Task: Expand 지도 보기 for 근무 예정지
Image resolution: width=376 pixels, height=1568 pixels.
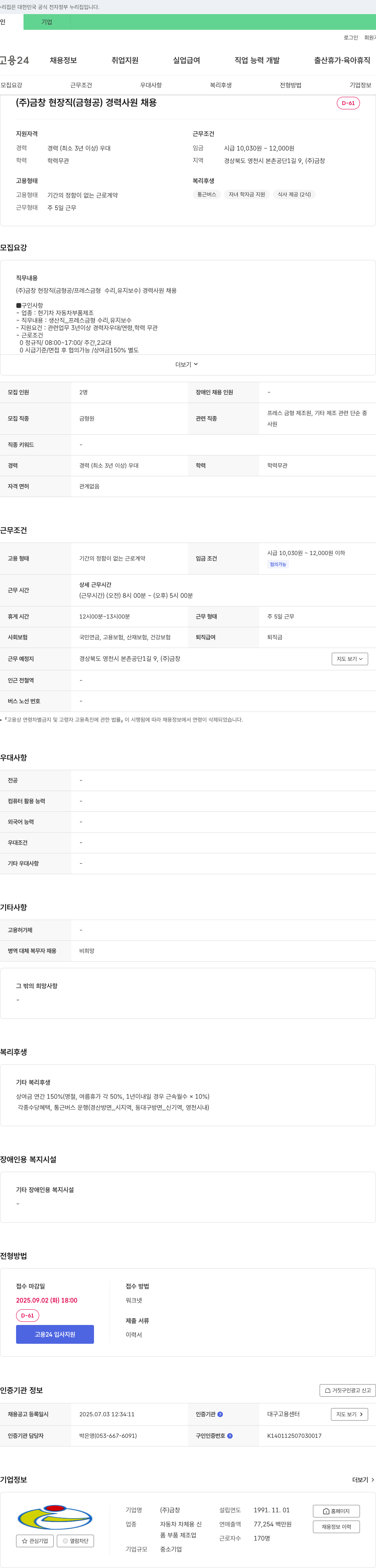Action: pyautogui.click(x=350, y=659)
